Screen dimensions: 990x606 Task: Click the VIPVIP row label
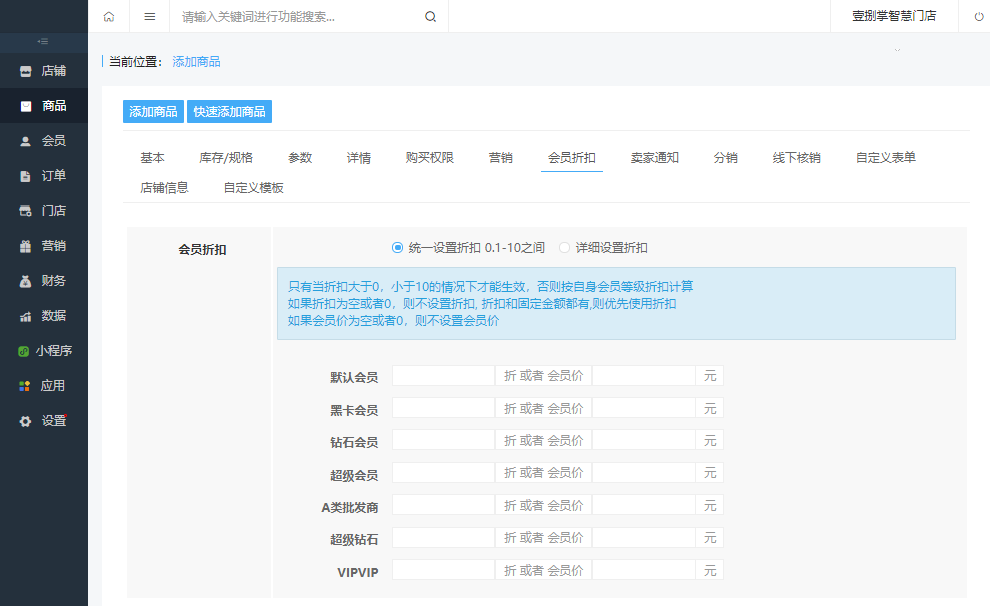tap(357, 573)
